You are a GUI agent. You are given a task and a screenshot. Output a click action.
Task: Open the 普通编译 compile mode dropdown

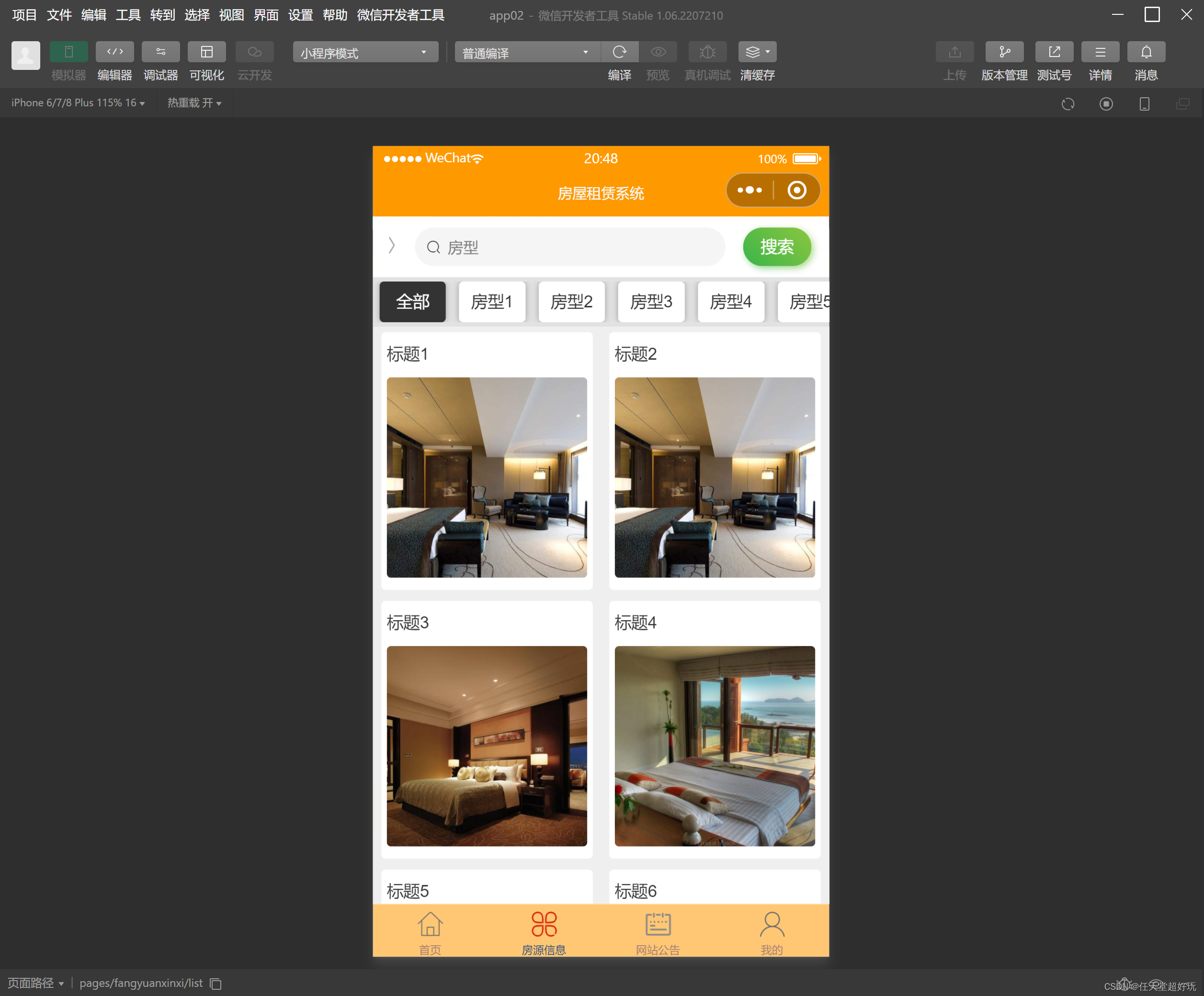(527, 52)
